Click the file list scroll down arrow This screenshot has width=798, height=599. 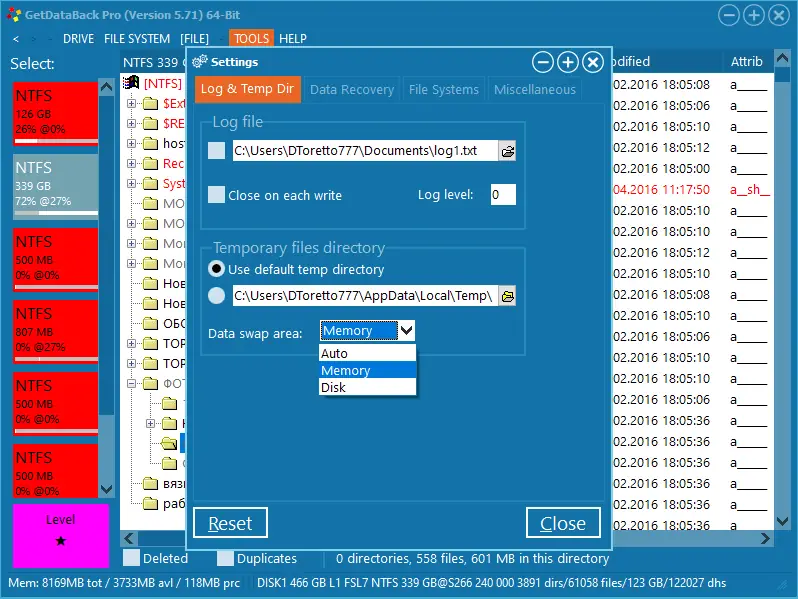click(782, 521)
